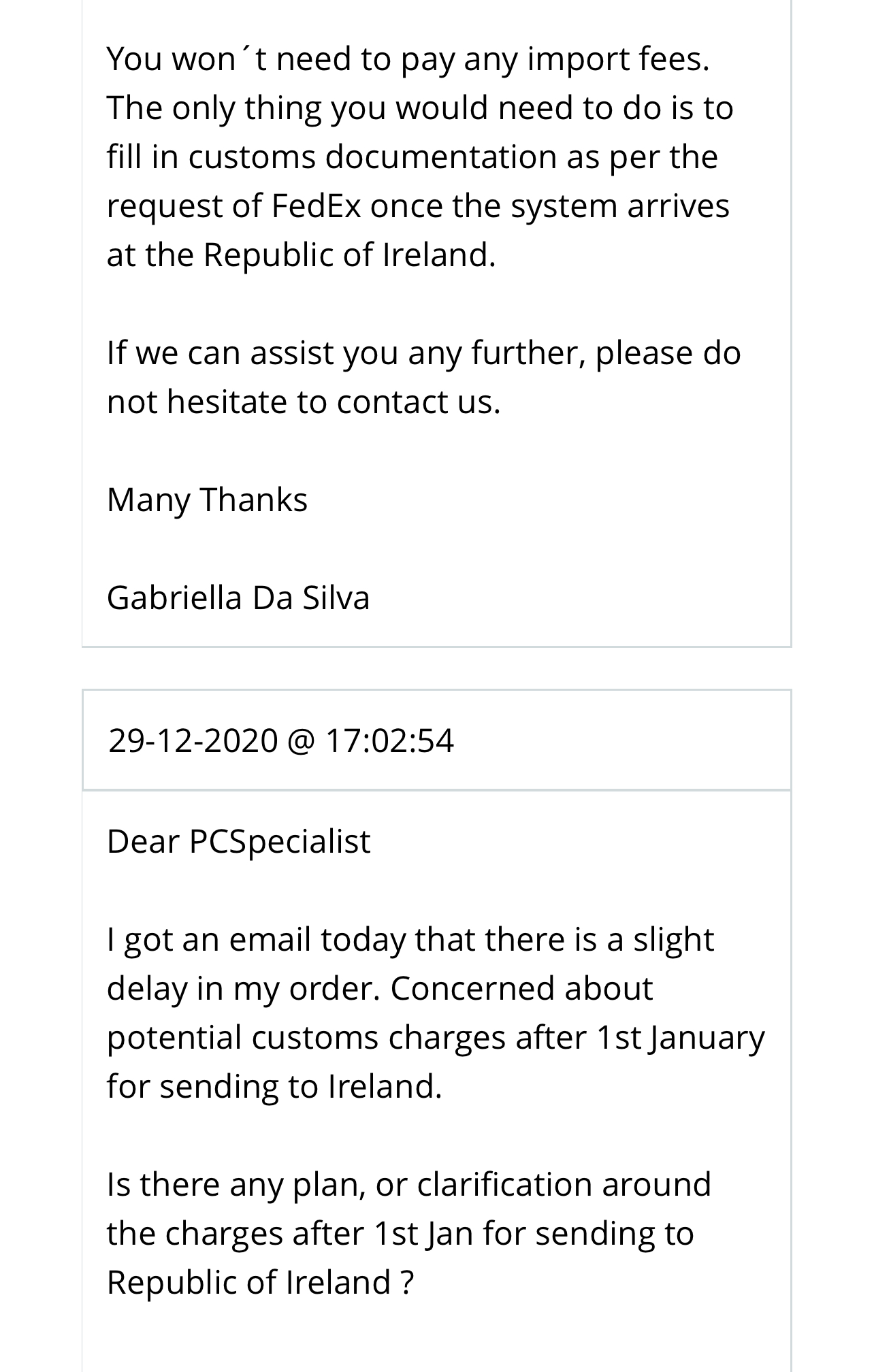Click the 'Republic of Ireland ?' ending line
Screen dimensions: 874x1372
(x=260, y=1283)
